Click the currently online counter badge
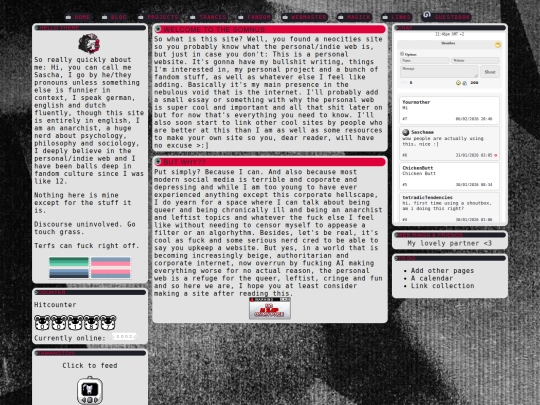The height and width of the screenshot is (405, 540). (x=124, y=336)
